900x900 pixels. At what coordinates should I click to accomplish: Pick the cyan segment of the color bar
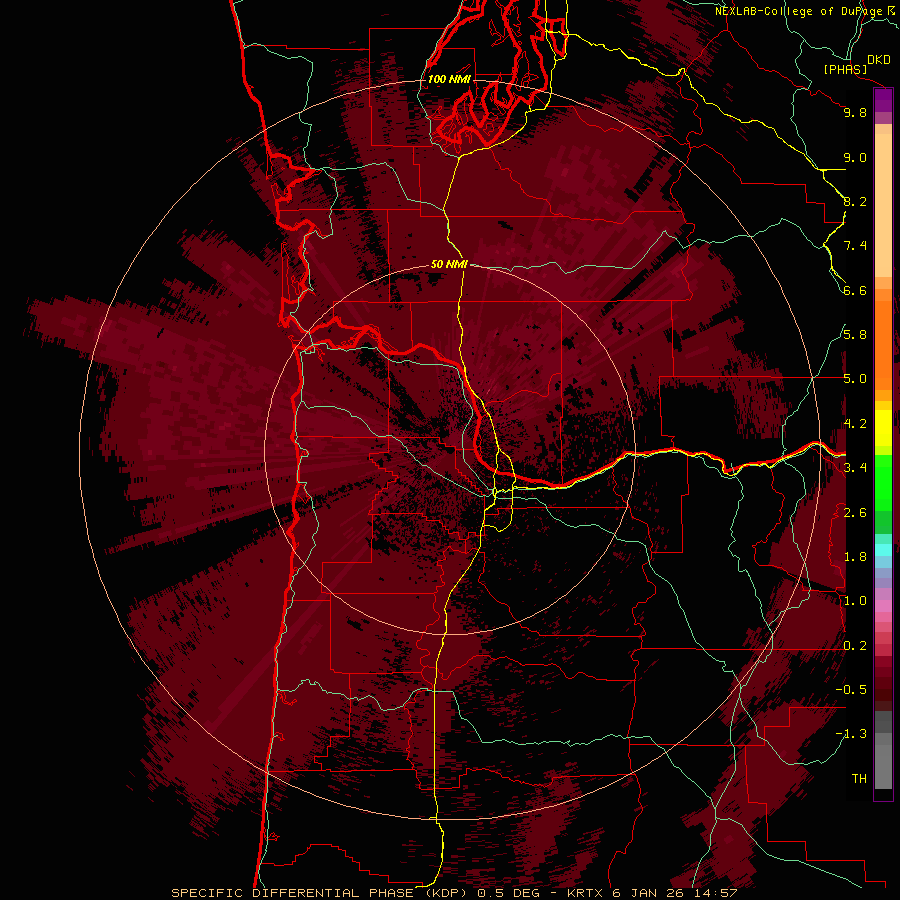point(883,549)
